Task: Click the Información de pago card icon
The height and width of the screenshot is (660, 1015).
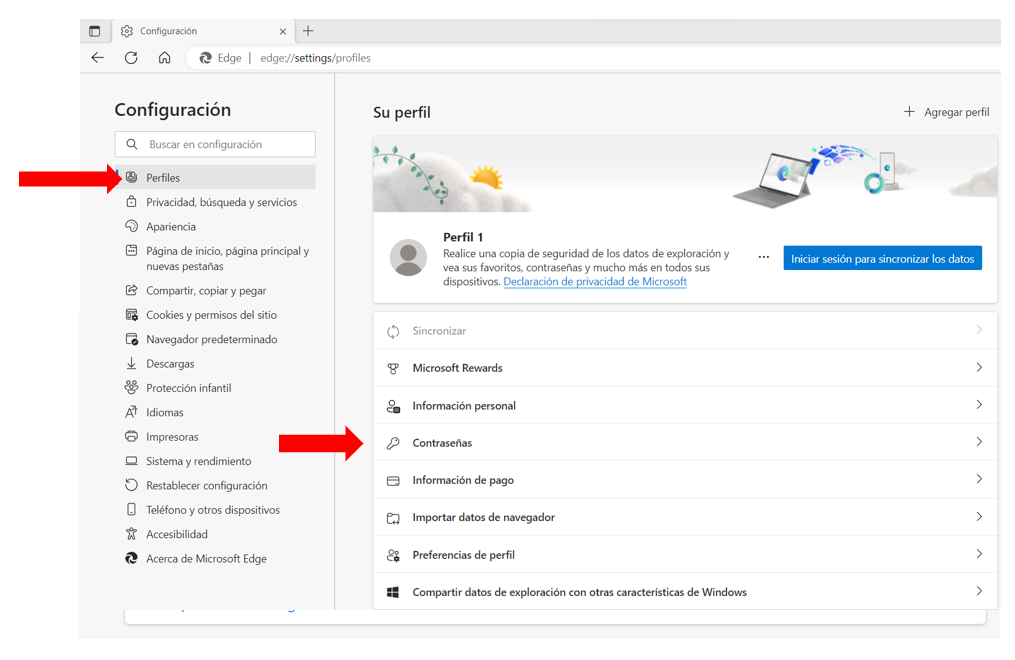Action: click(x=393, y=481)
